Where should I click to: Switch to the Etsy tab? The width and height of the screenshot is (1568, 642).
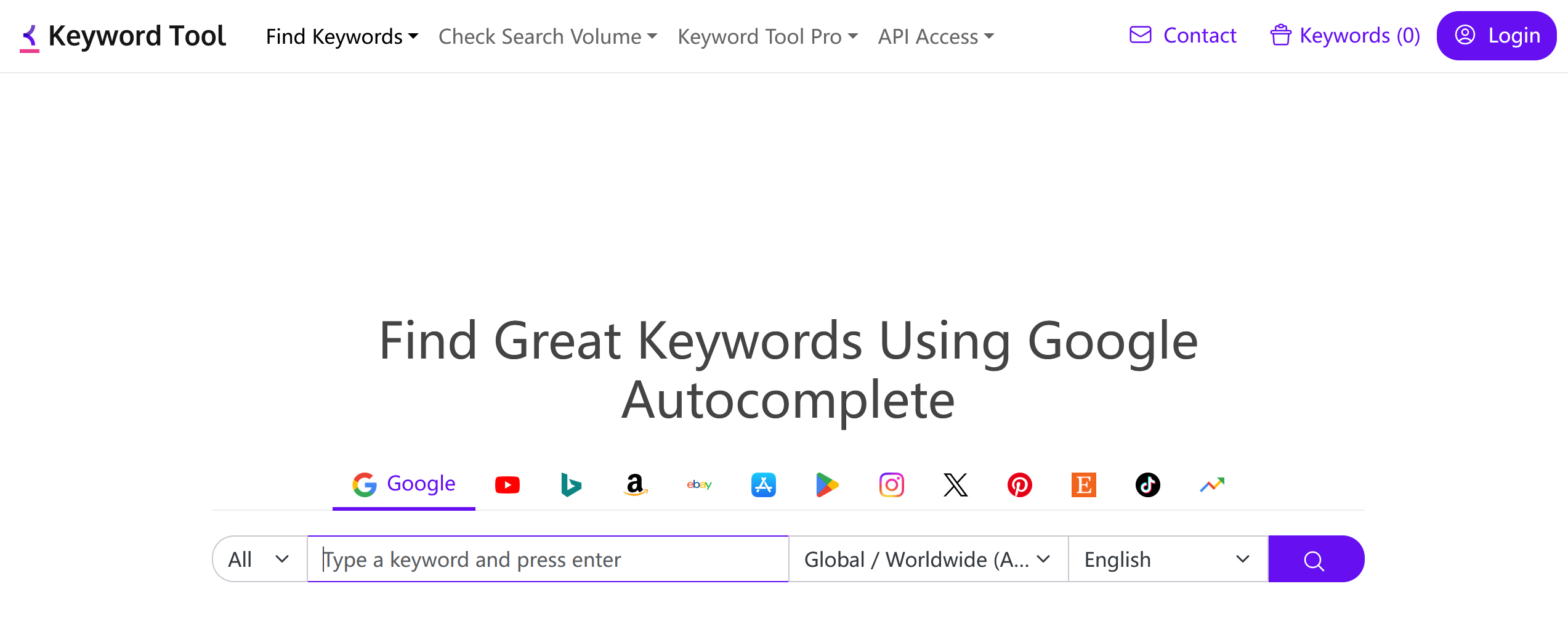click(1084, 485)
